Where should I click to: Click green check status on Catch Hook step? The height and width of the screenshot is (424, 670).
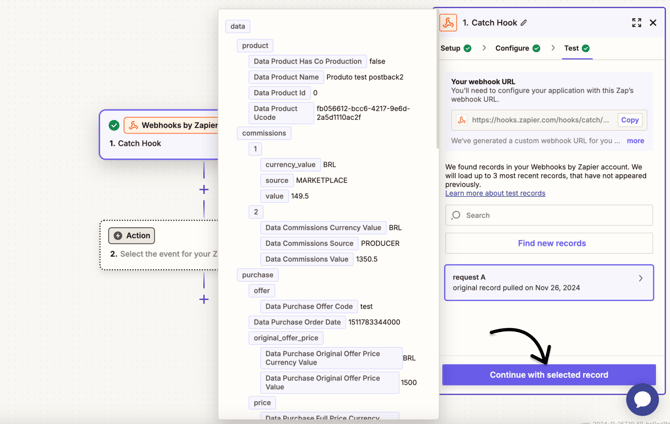114,125
